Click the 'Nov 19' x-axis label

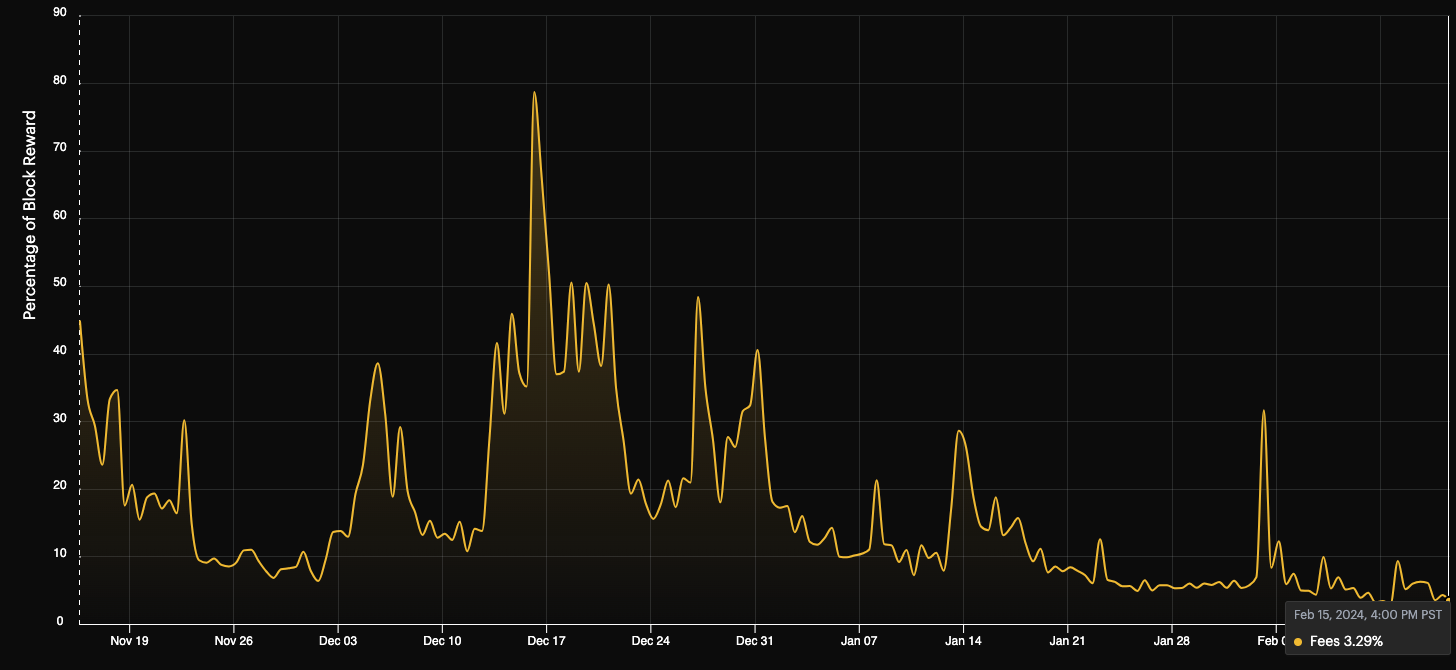130,641
